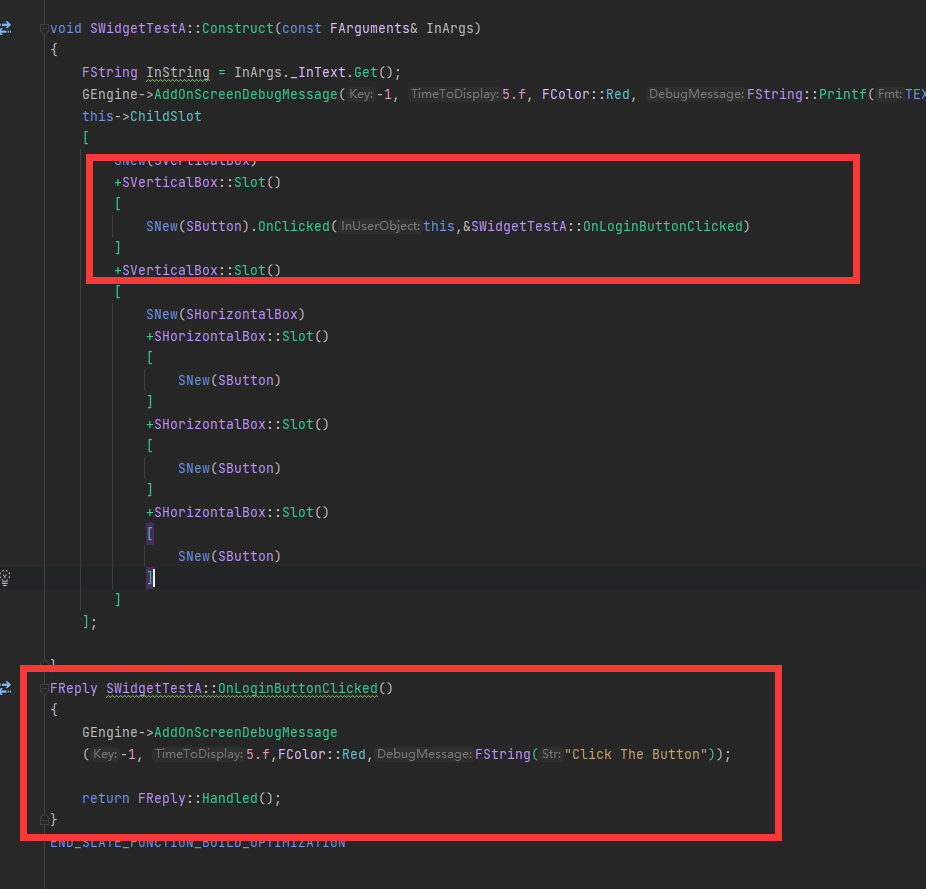
Task: Click the TimeToDisplay hint before 5.f
Action: tap(455, 94)
